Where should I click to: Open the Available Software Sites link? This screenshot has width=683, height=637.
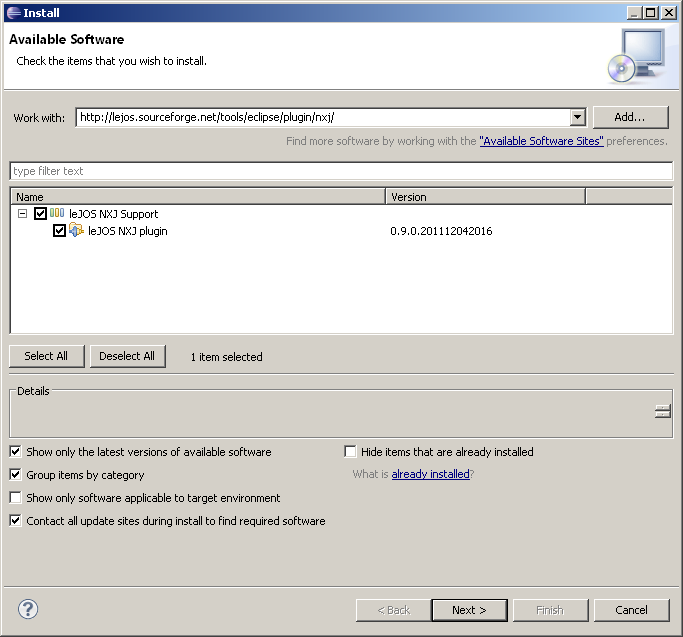click(541, 141)
